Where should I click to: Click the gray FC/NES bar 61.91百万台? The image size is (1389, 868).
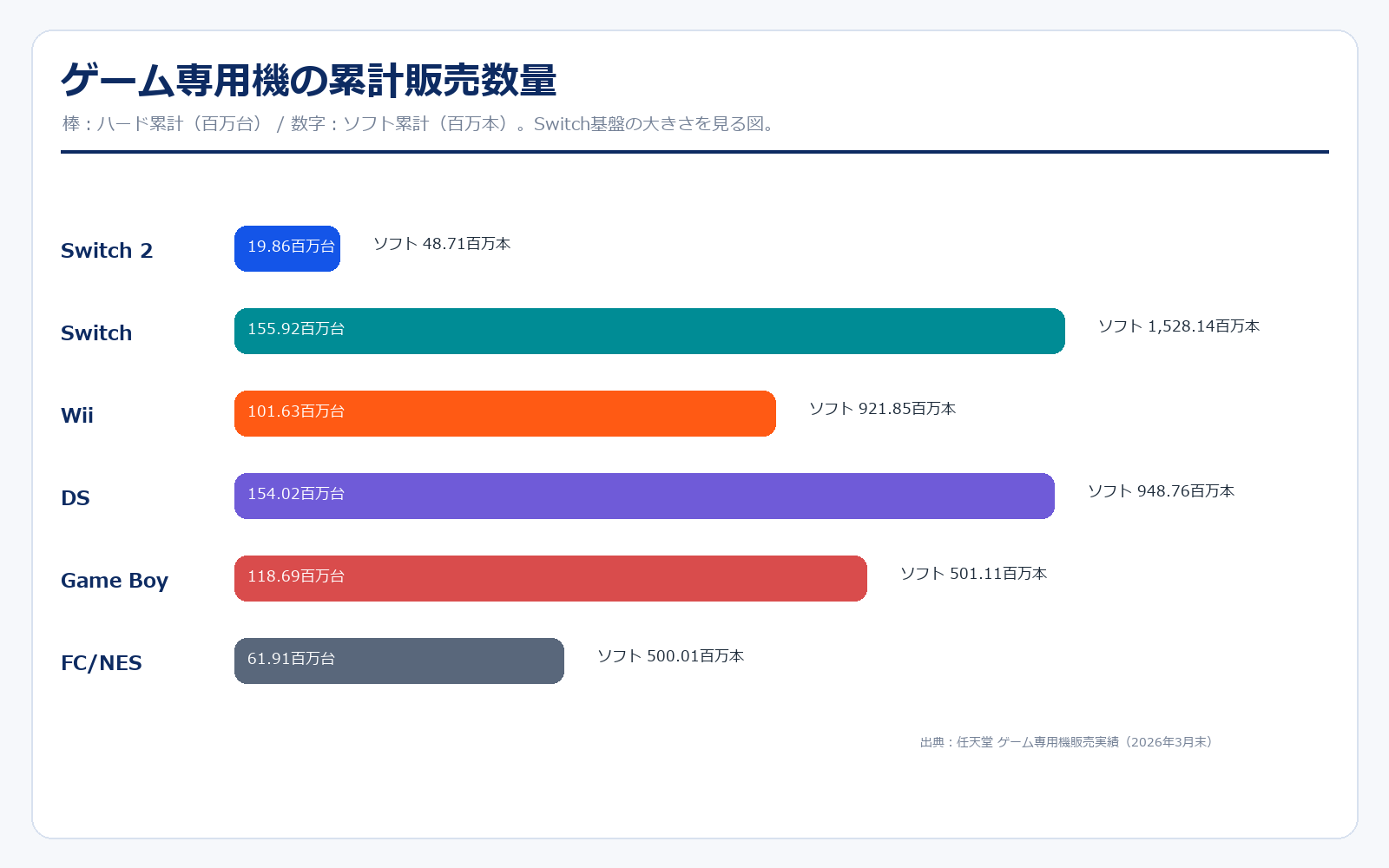tap(399, 661)
